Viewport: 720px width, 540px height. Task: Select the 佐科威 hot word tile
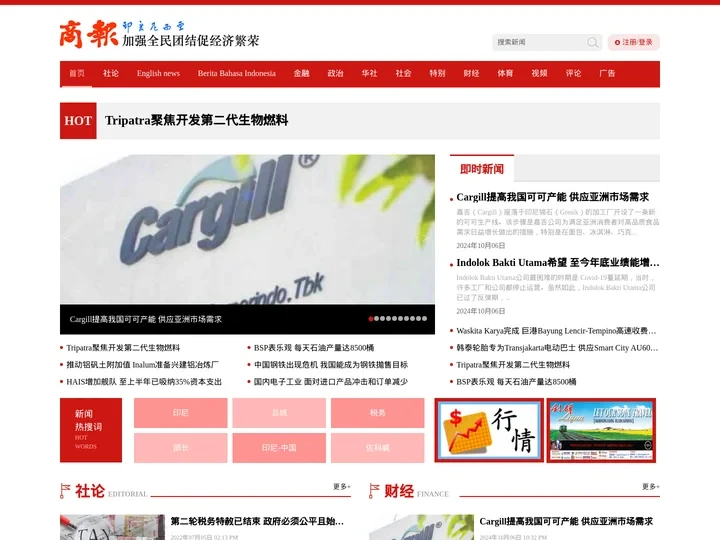pos(377,448)
